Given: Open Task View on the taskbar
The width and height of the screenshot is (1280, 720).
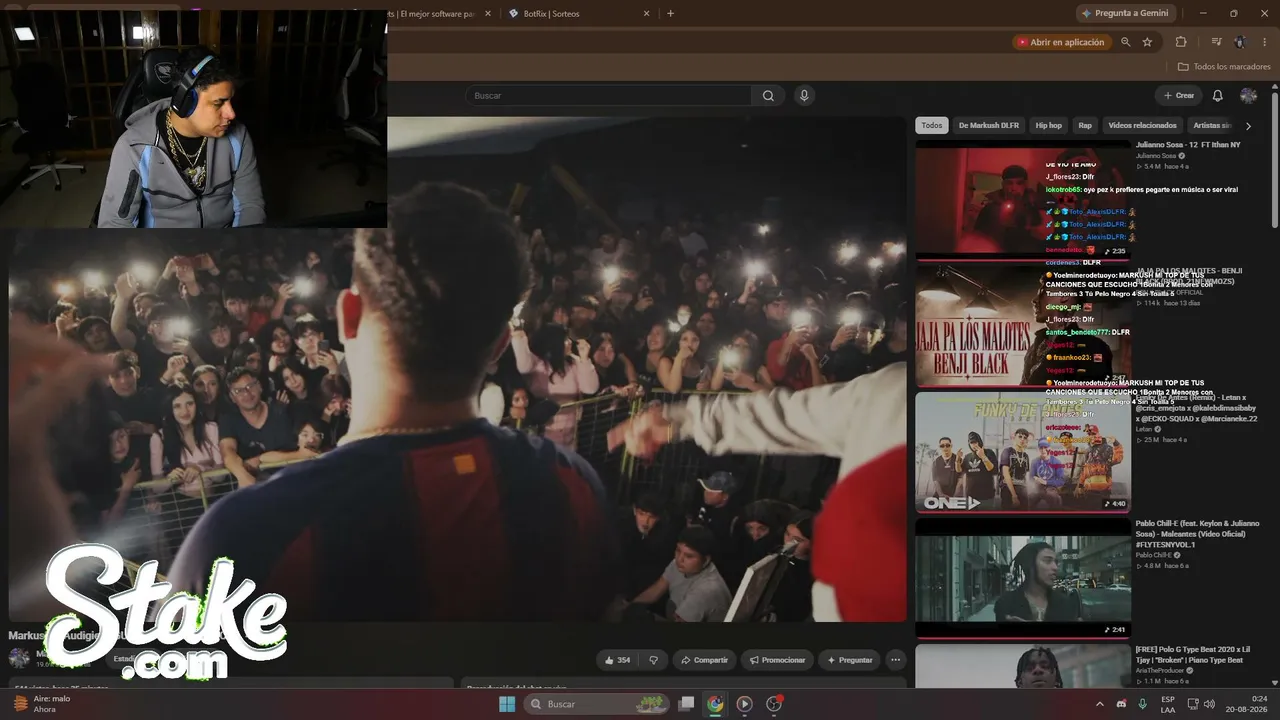Looking at the screenshot, I should [686, 704].
